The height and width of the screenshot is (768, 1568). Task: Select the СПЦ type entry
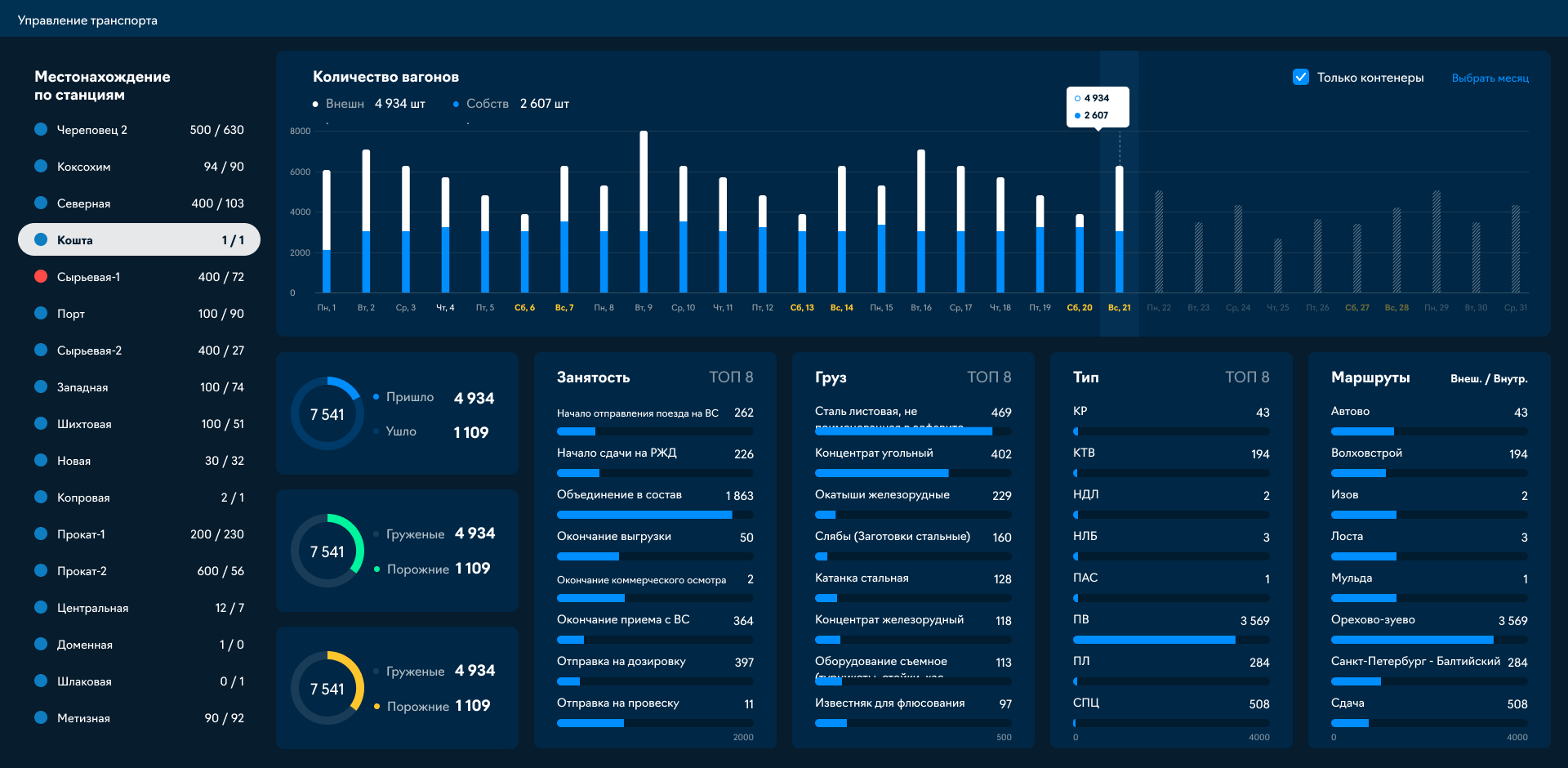(1171, 712)
